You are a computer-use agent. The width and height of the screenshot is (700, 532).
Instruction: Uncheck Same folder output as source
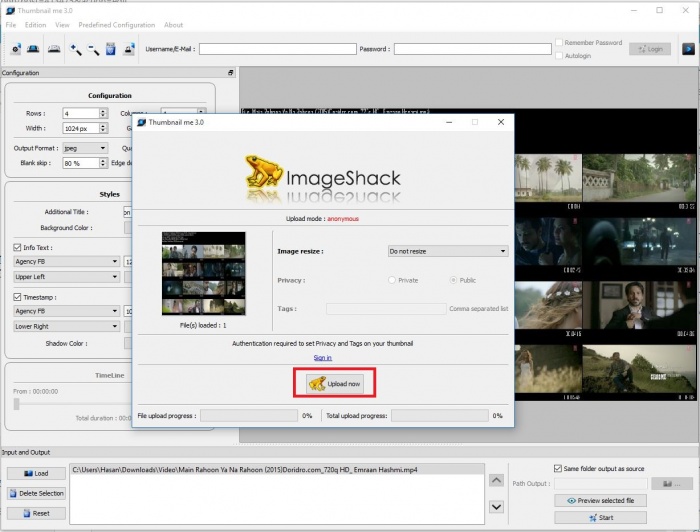pyautogui.click(x=558, y=468)
